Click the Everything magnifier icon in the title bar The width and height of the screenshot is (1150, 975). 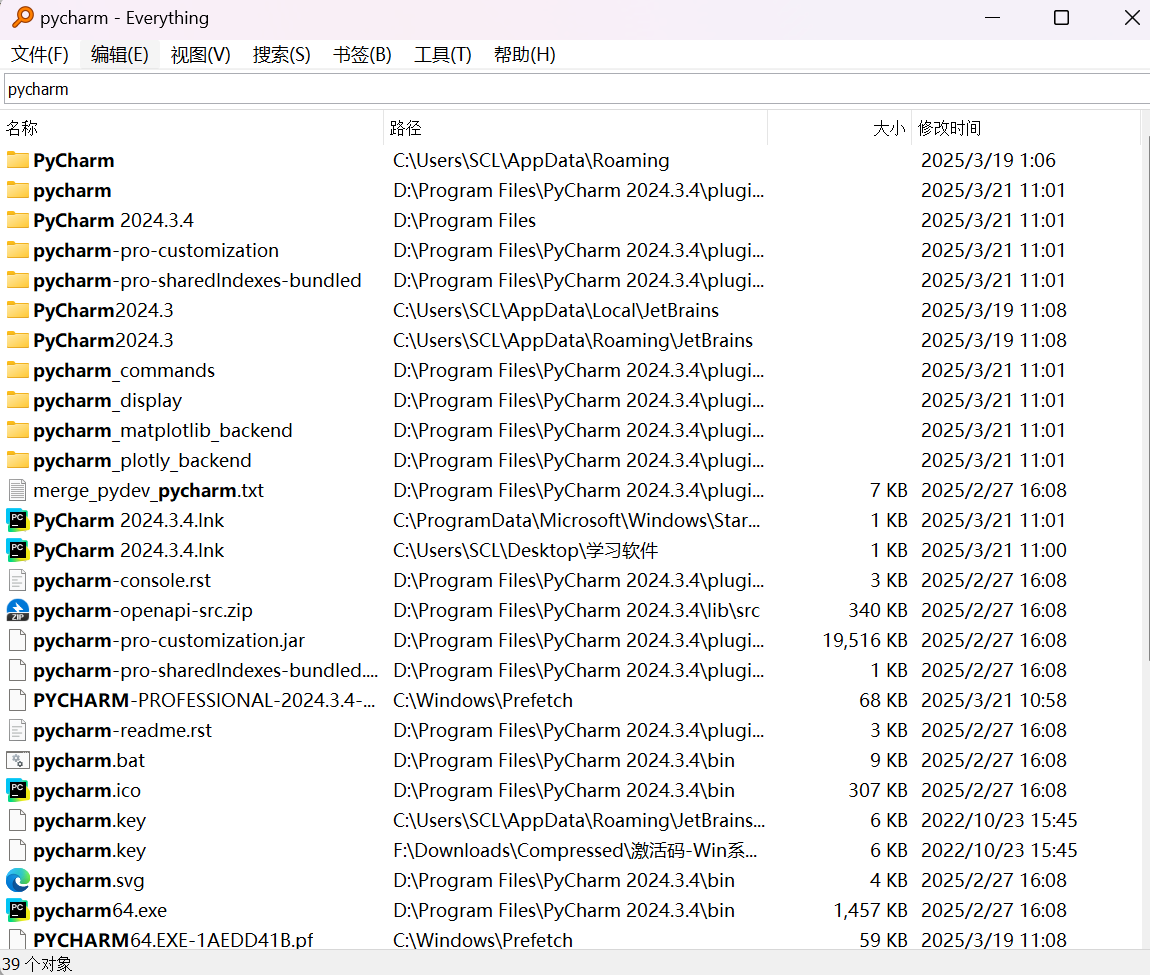[22, 18]
